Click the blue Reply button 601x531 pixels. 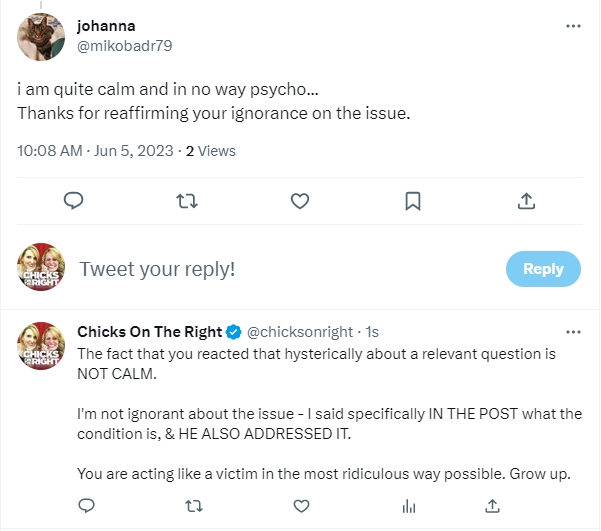click(x=543, y=269)
